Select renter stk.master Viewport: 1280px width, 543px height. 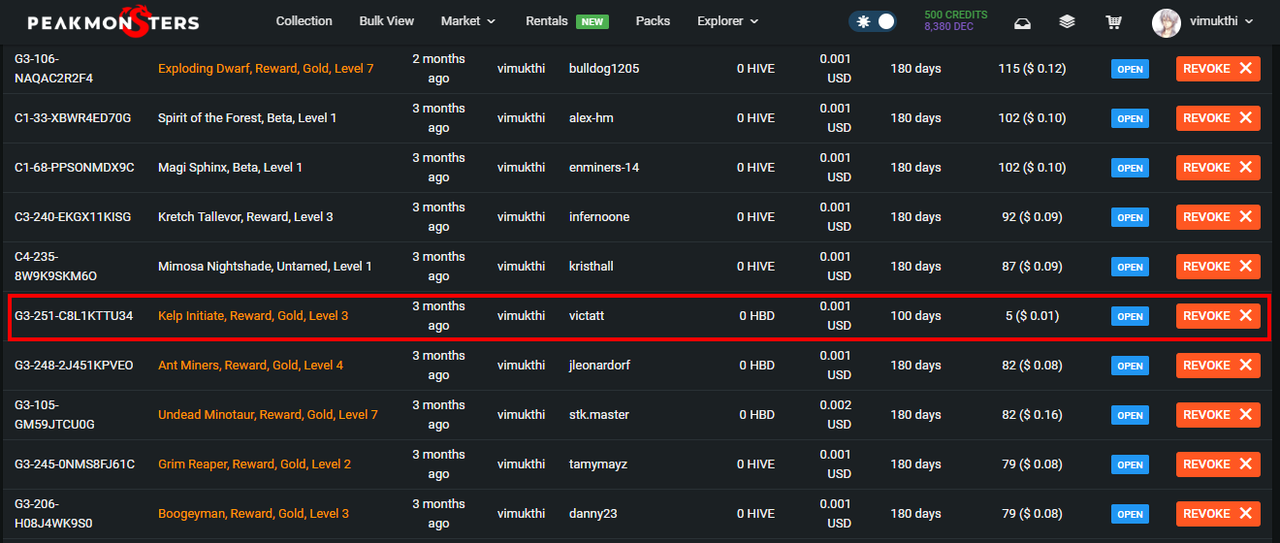(x=599, y=415)
